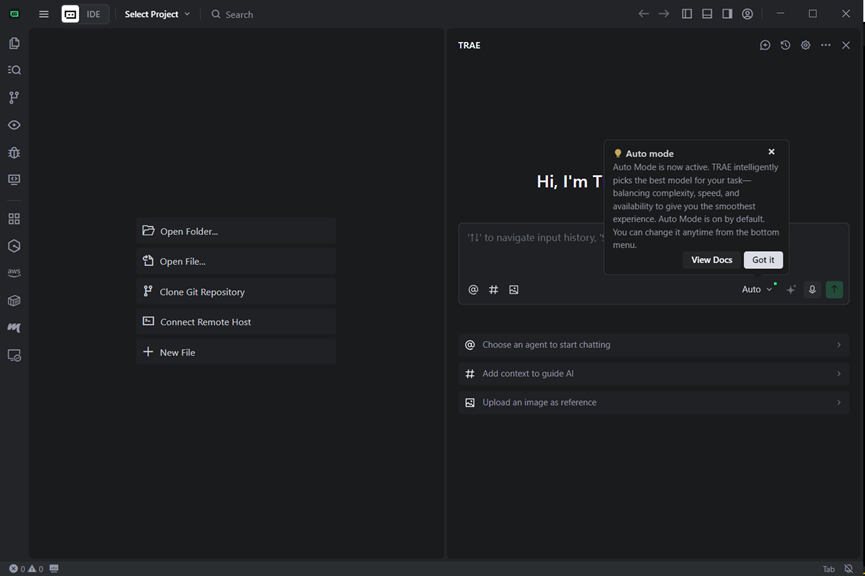Expand Choose an agent to start chatting
Image resolution: width=865 pixels, height=576 pixels.
click(x=654, y=345)
